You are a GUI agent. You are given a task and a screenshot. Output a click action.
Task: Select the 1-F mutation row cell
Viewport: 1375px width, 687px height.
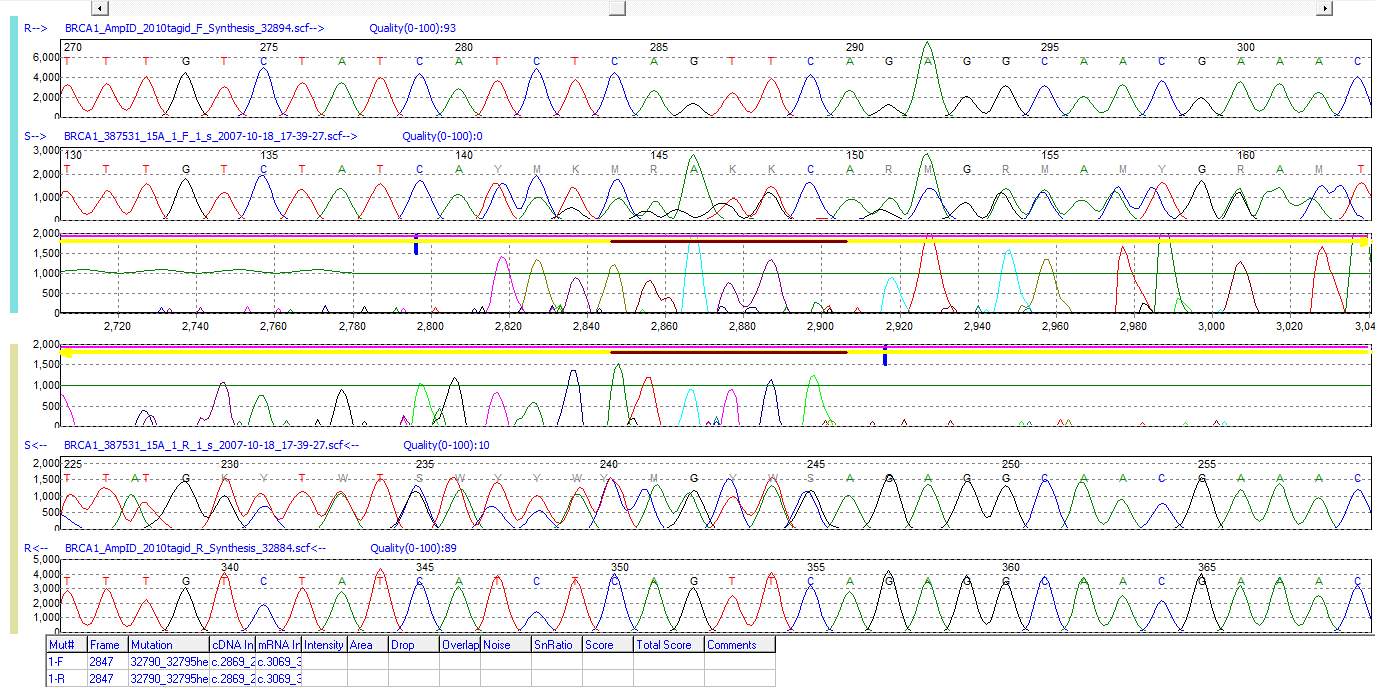click(67, 662)
